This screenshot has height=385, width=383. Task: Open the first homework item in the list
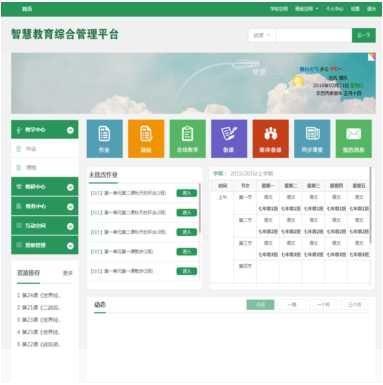coord(128,193)
